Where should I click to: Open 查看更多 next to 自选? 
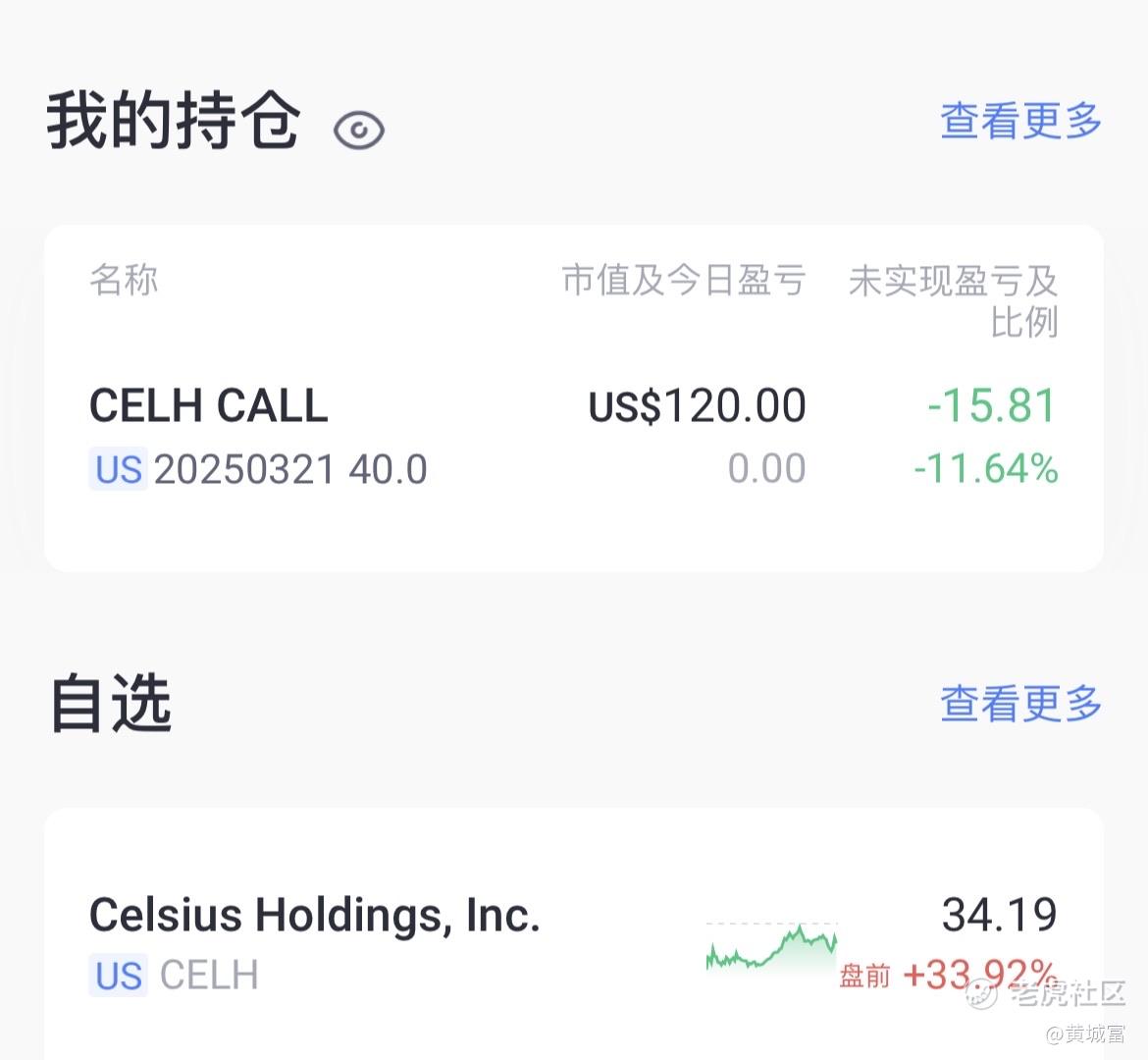pos(1020,703)
